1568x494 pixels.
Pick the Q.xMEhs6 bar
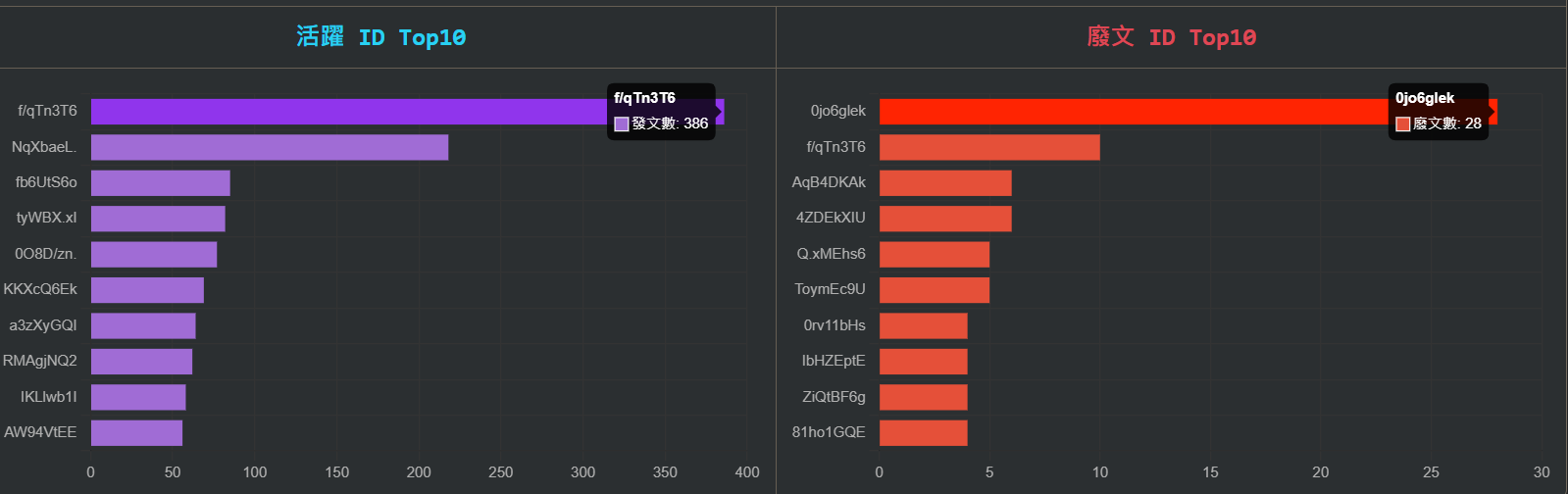coord(935,255)
